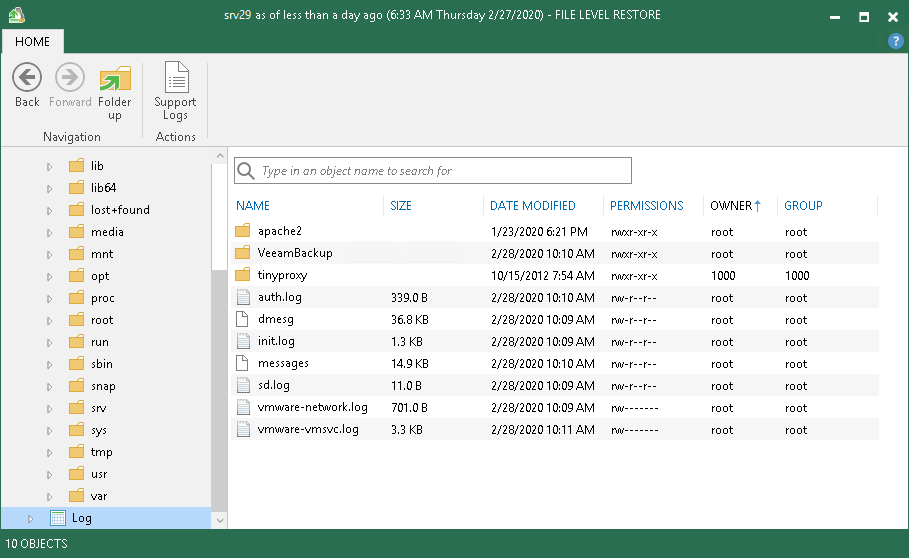Expand the opt folder node
This screenshot has width=909, height=558.
[x=49, y=276]
